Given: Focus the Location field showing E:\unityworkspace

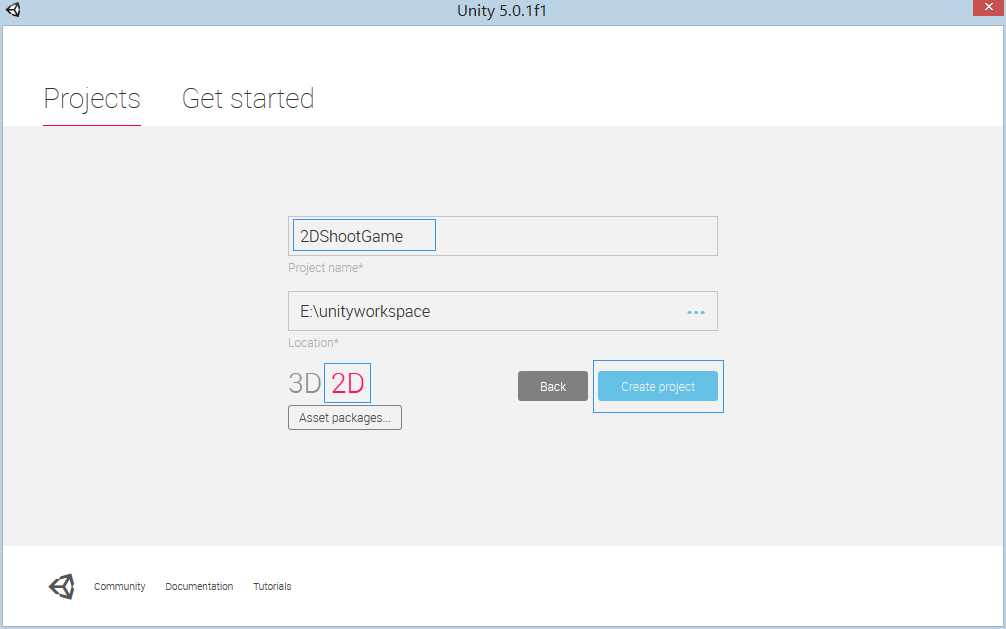Looking at the screenshot, I should [x=503, y=311].
